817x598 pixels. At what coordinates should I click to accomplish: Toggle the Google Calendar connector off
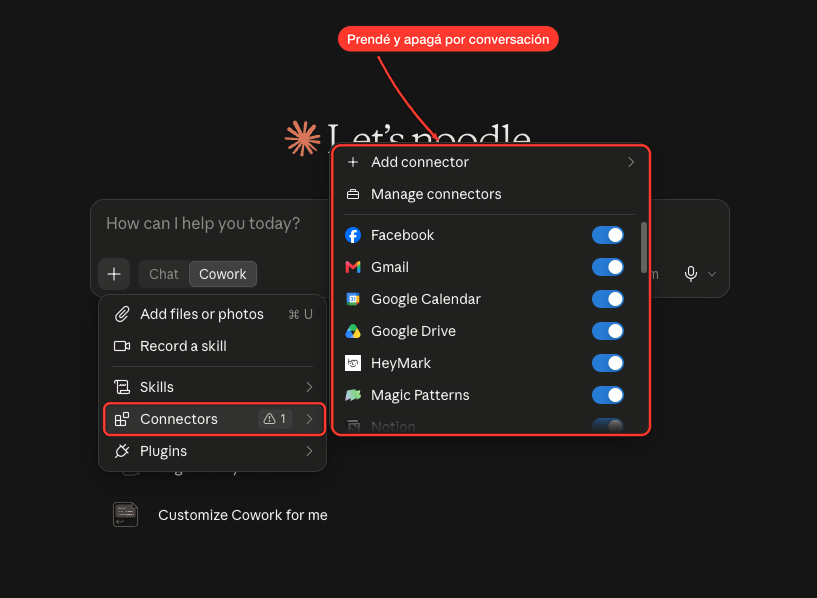(608, 299)
